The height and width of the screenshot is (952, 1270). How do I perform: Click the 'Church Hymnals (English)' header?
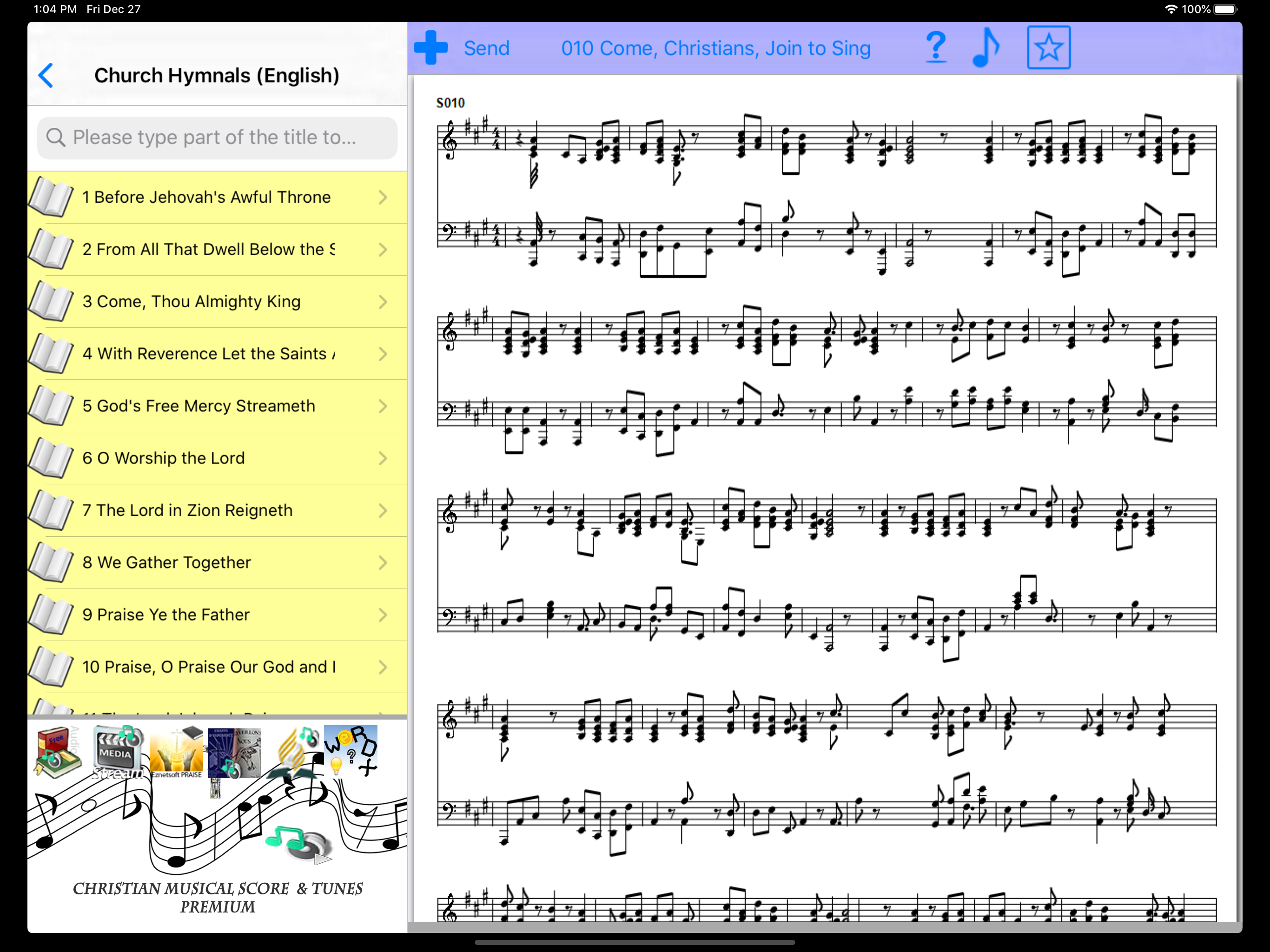pyautogui.click(x=217, y=75)
